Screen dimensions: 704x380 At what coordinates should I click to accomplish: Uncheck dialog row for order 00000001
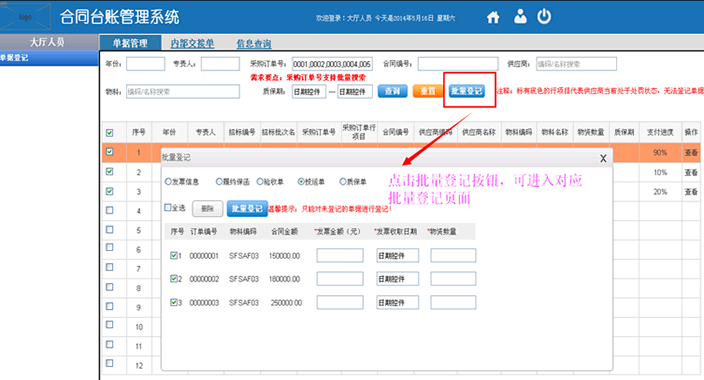(x=174, y=255)
